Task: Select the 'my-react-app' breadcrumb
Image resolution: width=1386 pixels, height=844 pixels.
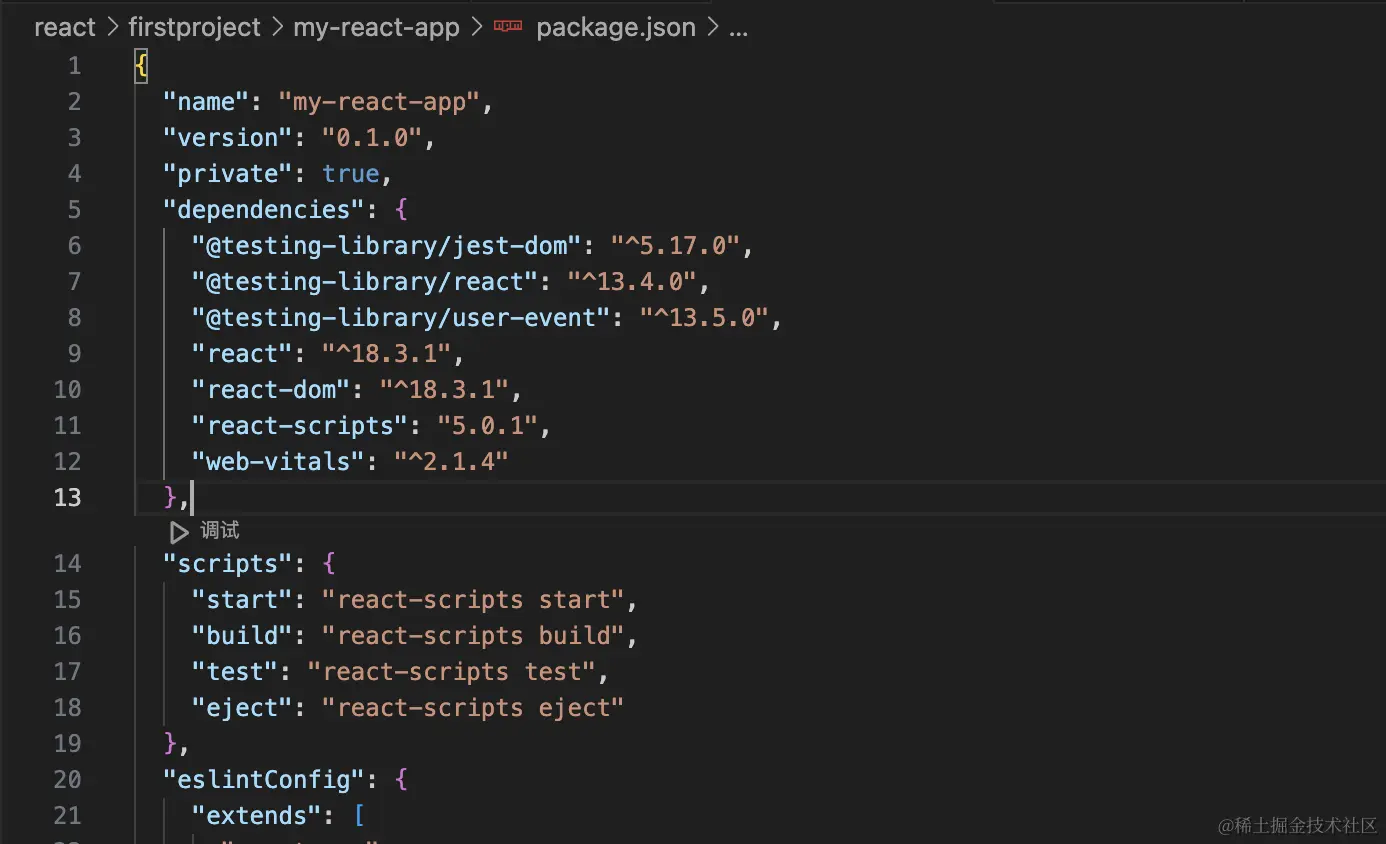Action: pyautogui.click(x=376, y=28)
